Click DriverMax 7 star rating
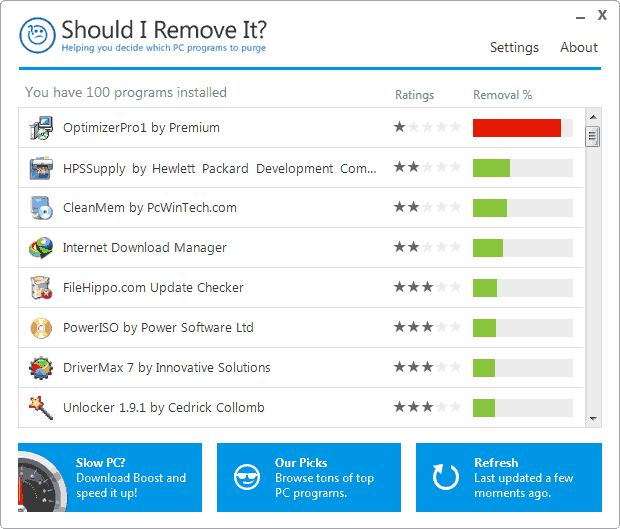 [x=427, y=367]
